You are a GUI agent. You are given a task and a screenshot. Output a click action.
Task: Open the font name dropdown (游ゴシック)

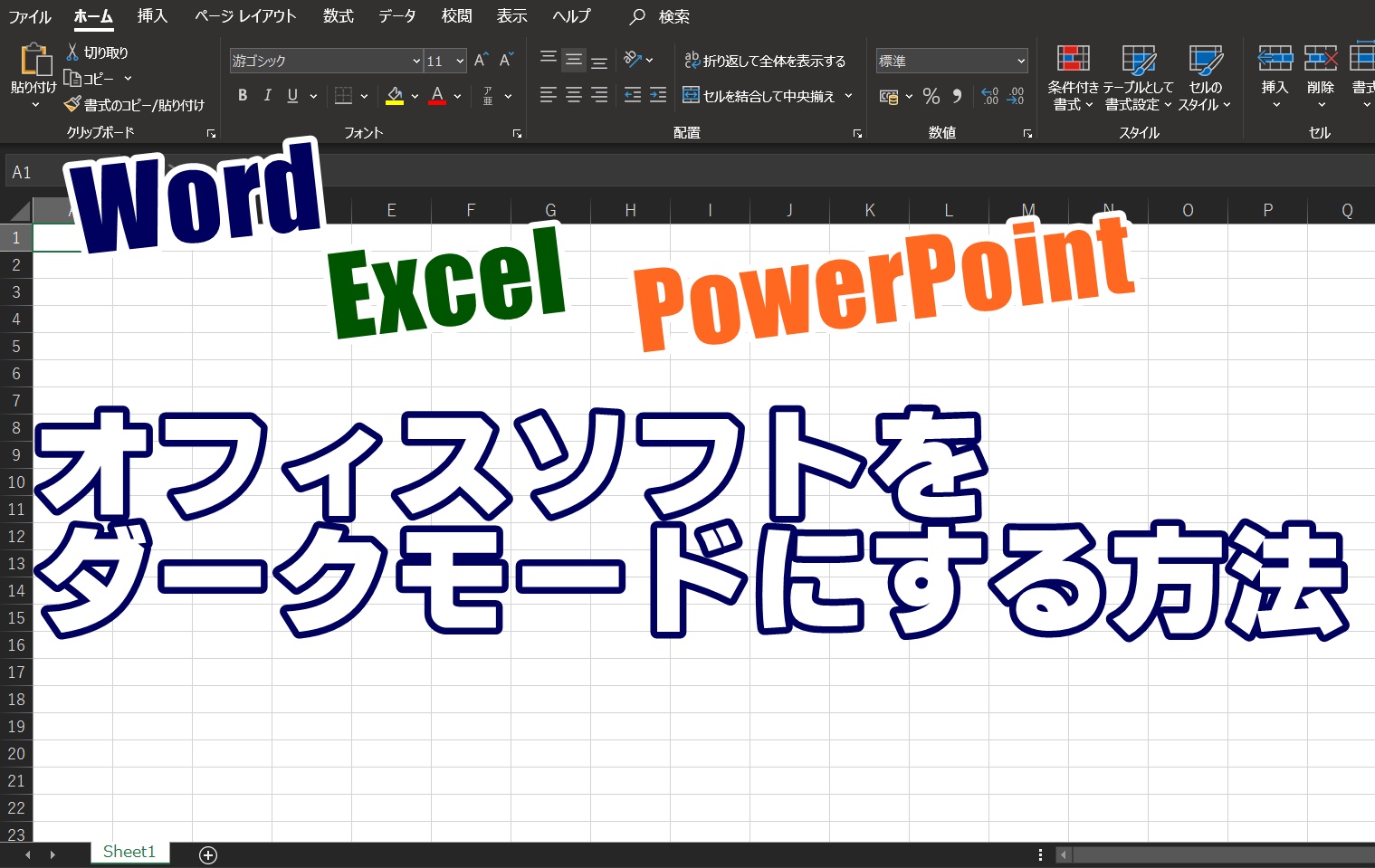point(416,61)
